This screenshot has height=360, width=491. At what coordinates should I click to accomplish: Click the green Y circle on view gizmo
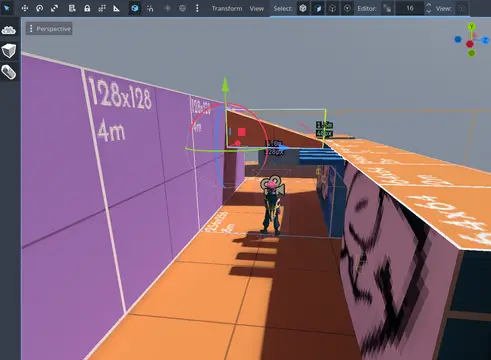[x=471, y=27]
